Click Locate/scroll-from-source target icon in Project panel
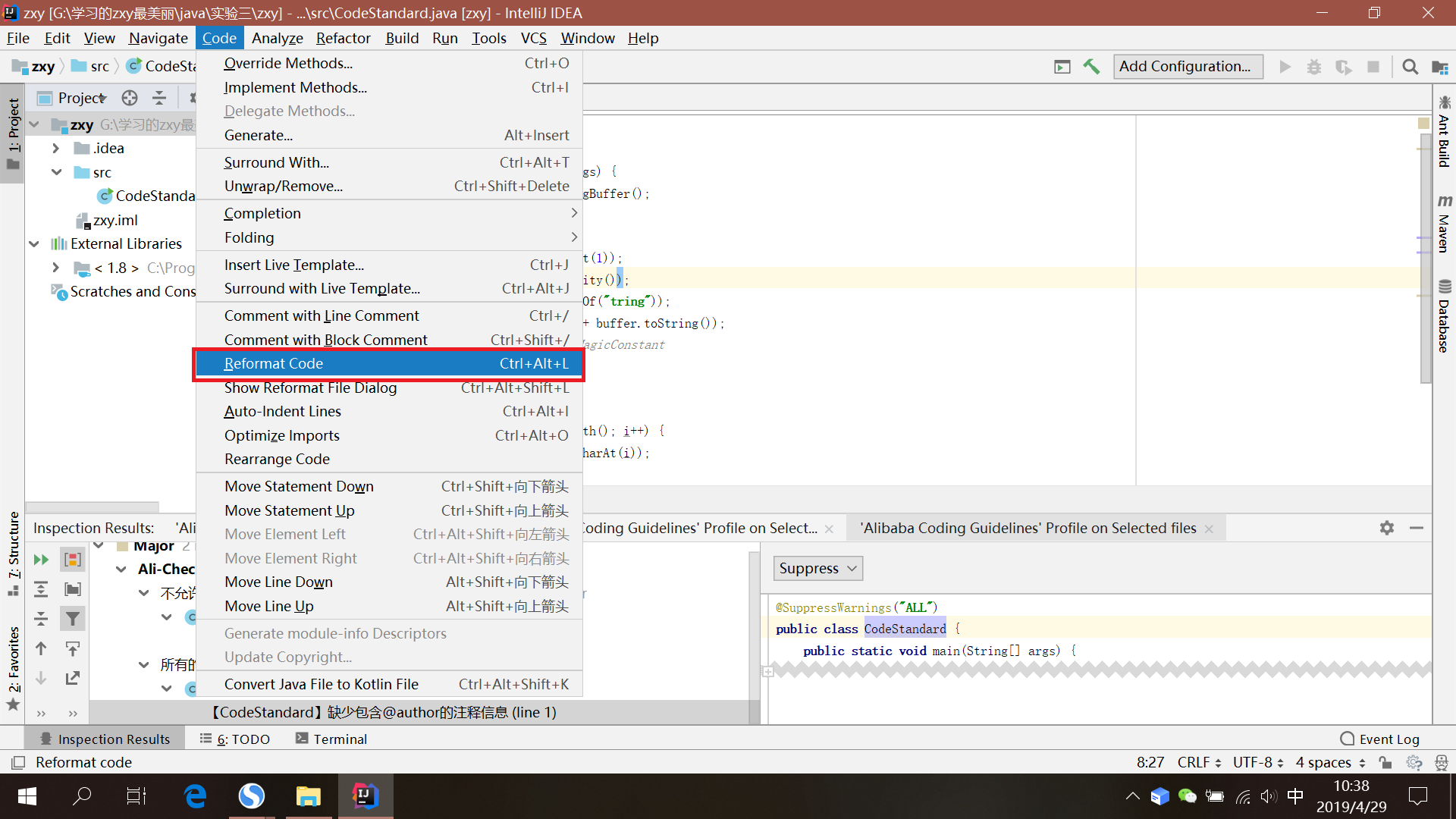The height and width of the screenshot is (819, 1456). pyautogui.click(x=130, y=98)
